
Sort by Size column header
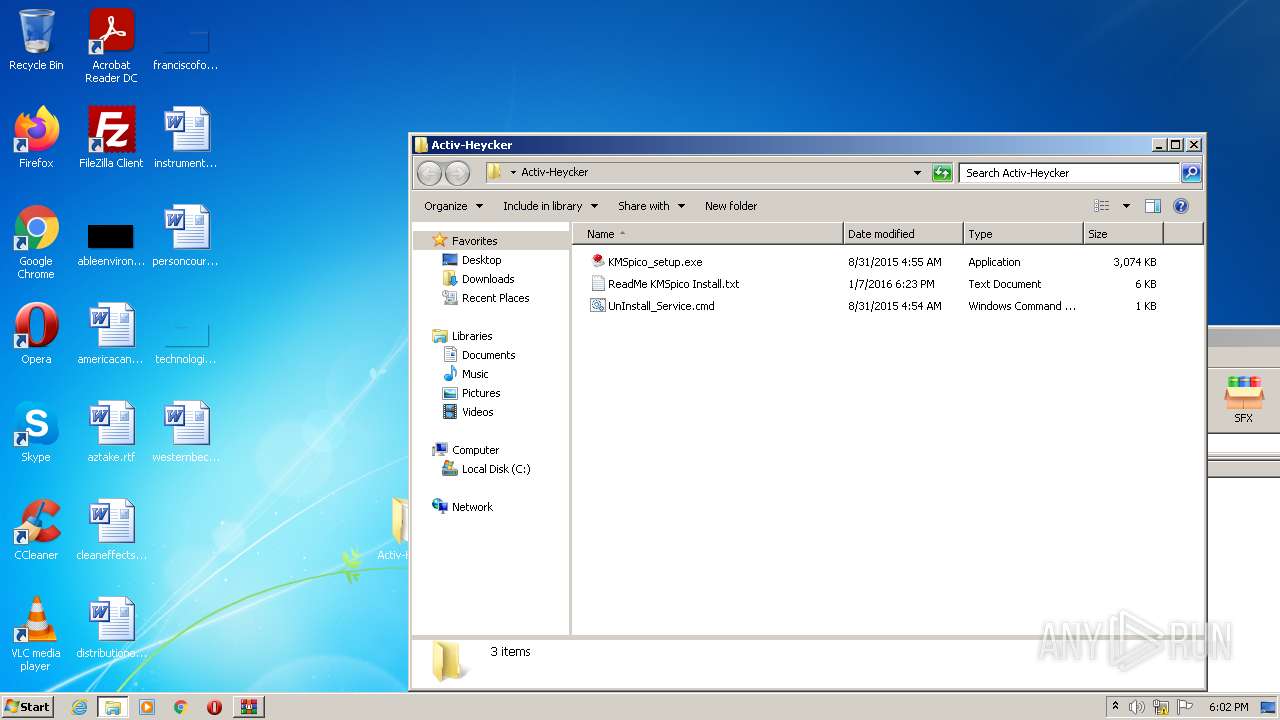[x=1123, y=234]
